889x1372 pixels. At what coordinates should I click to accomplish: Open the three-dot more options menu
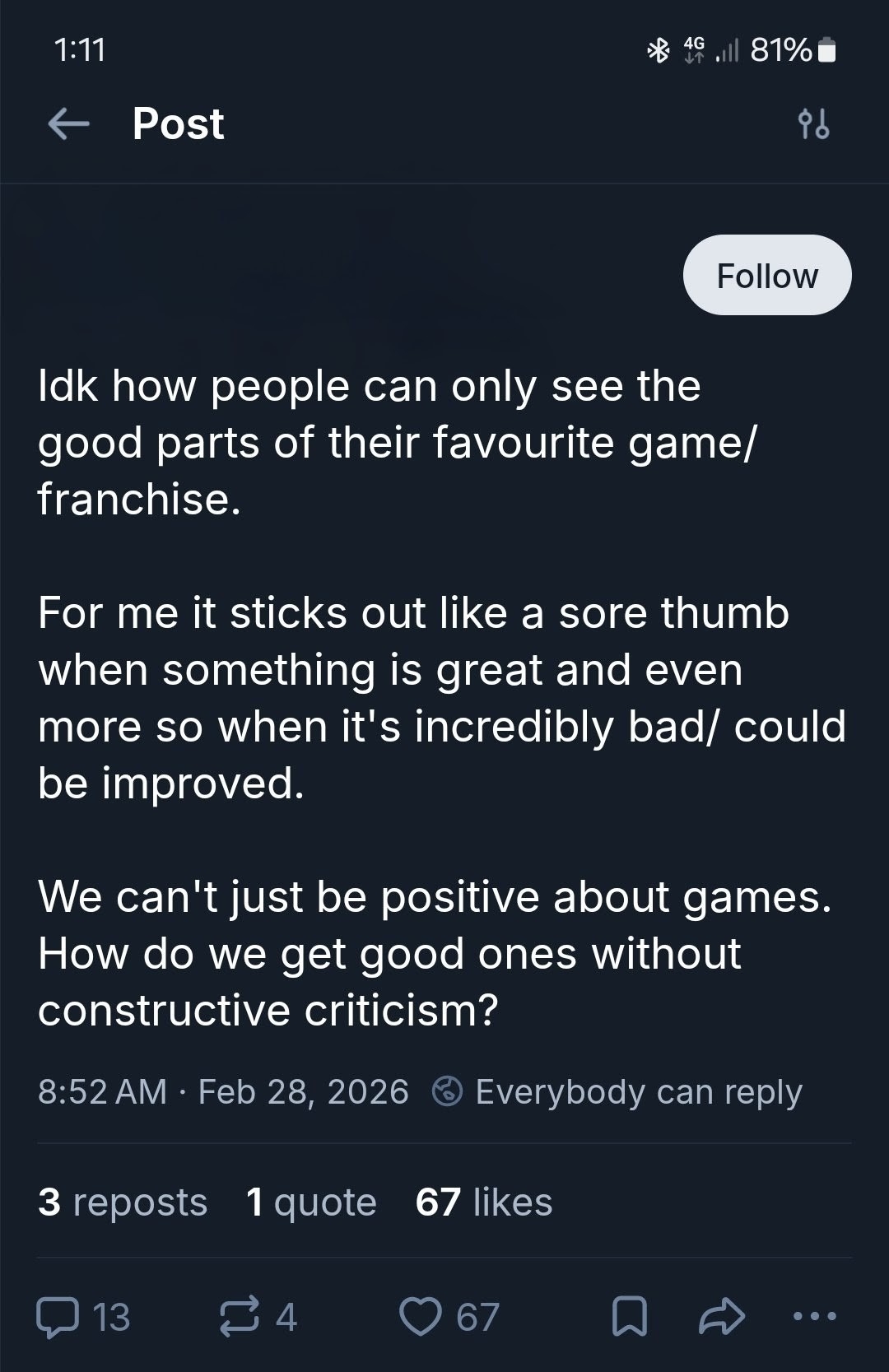pos(814,1316)
